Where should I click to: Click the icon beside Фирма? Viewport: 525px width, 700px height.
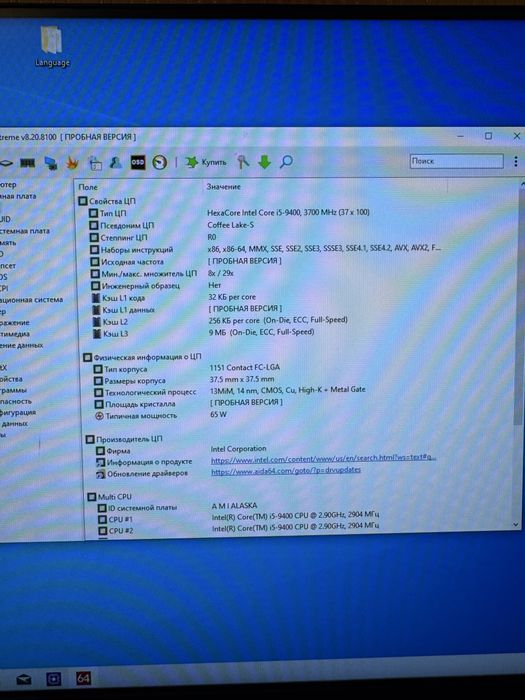[x=100, y=451]
